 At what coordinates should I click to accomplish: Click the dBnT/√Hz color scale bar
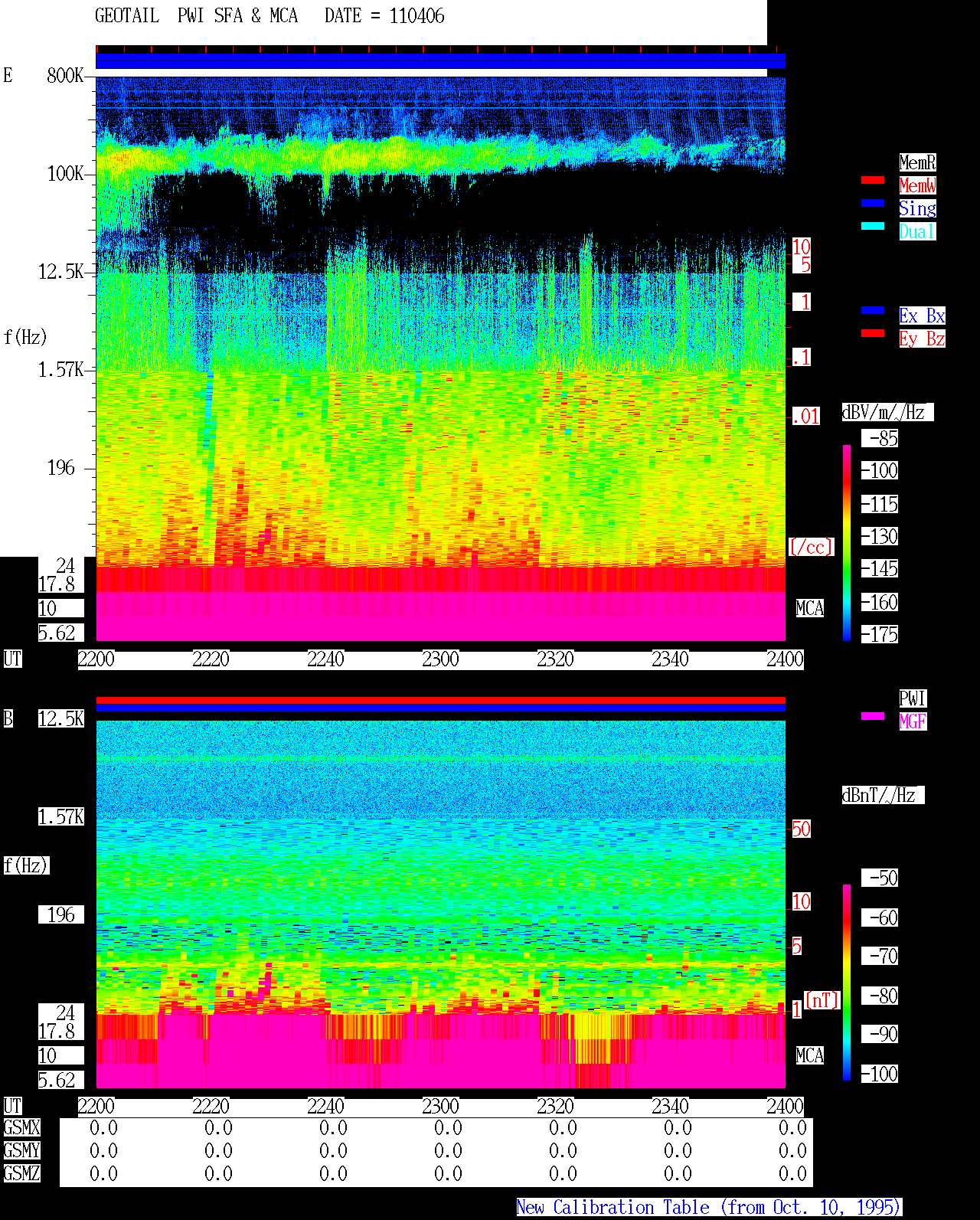[x=847, y=983]
